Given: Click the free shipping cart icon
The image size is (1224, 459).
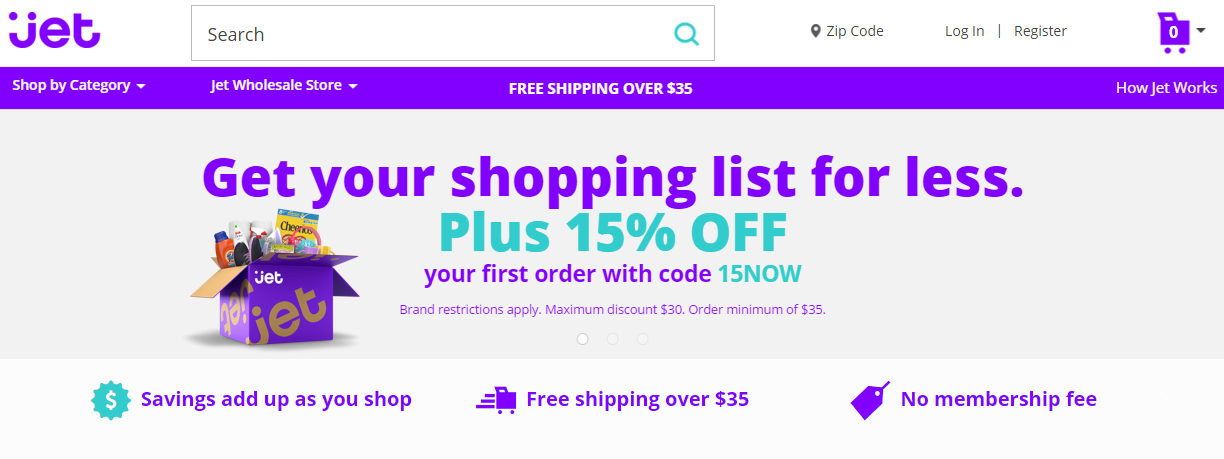Looking at the screenshot, I should pyautogui.click(x=496, y=400).
